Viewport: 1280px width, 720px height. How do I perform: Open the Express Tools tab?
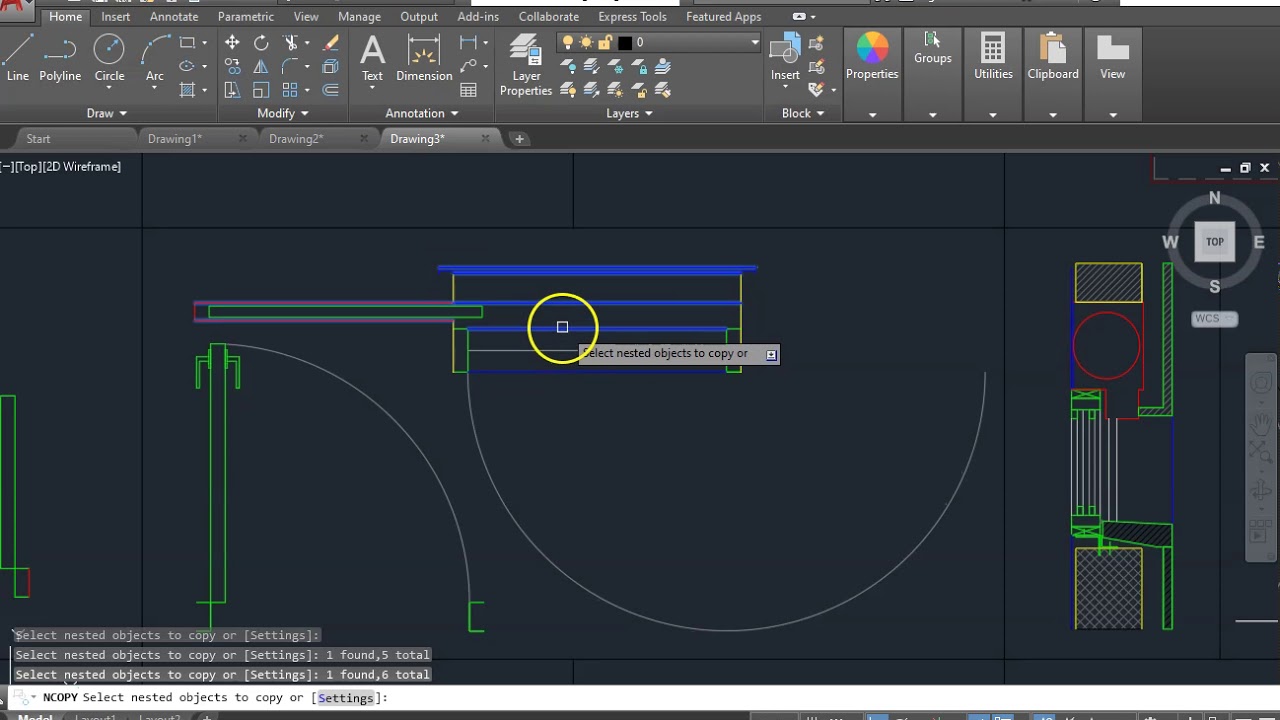[x=632, y=16]
